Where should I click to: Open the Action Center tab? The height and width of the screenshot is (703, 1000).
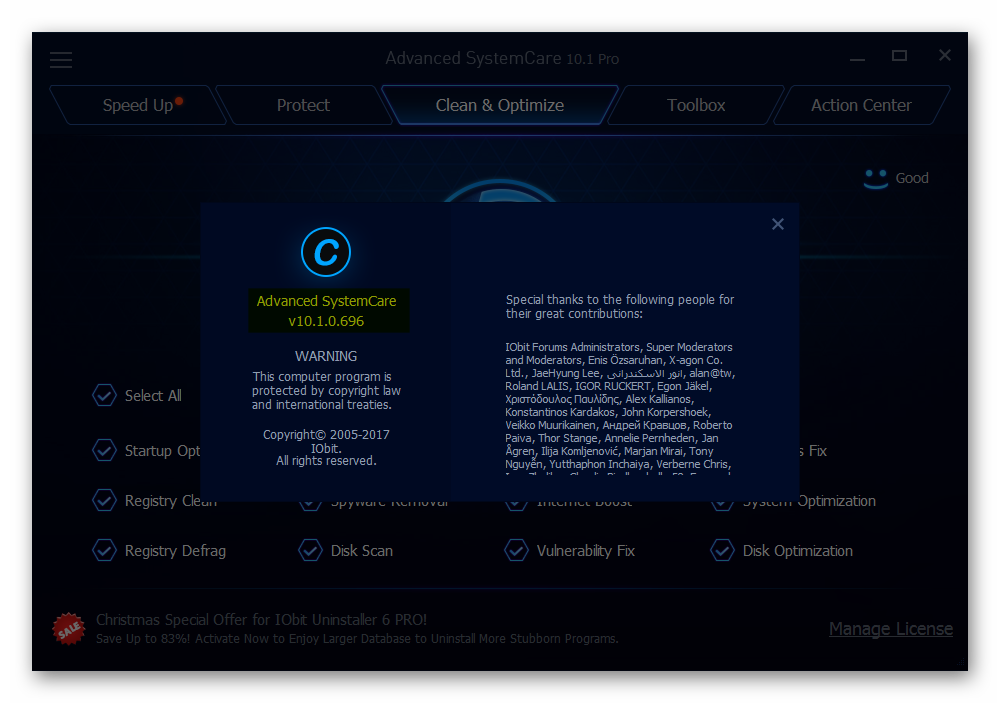click(861, 105)
